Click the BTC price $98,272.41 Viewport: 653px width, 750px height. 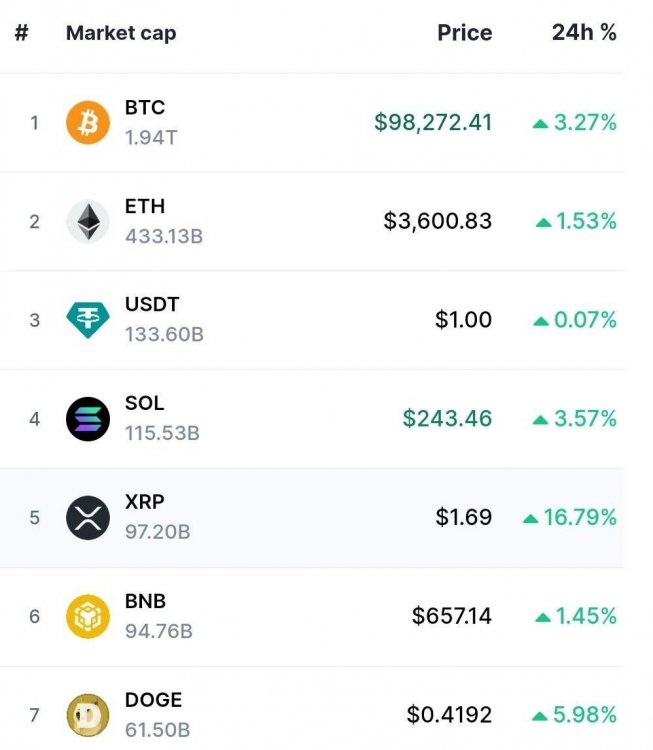[433, 122]
